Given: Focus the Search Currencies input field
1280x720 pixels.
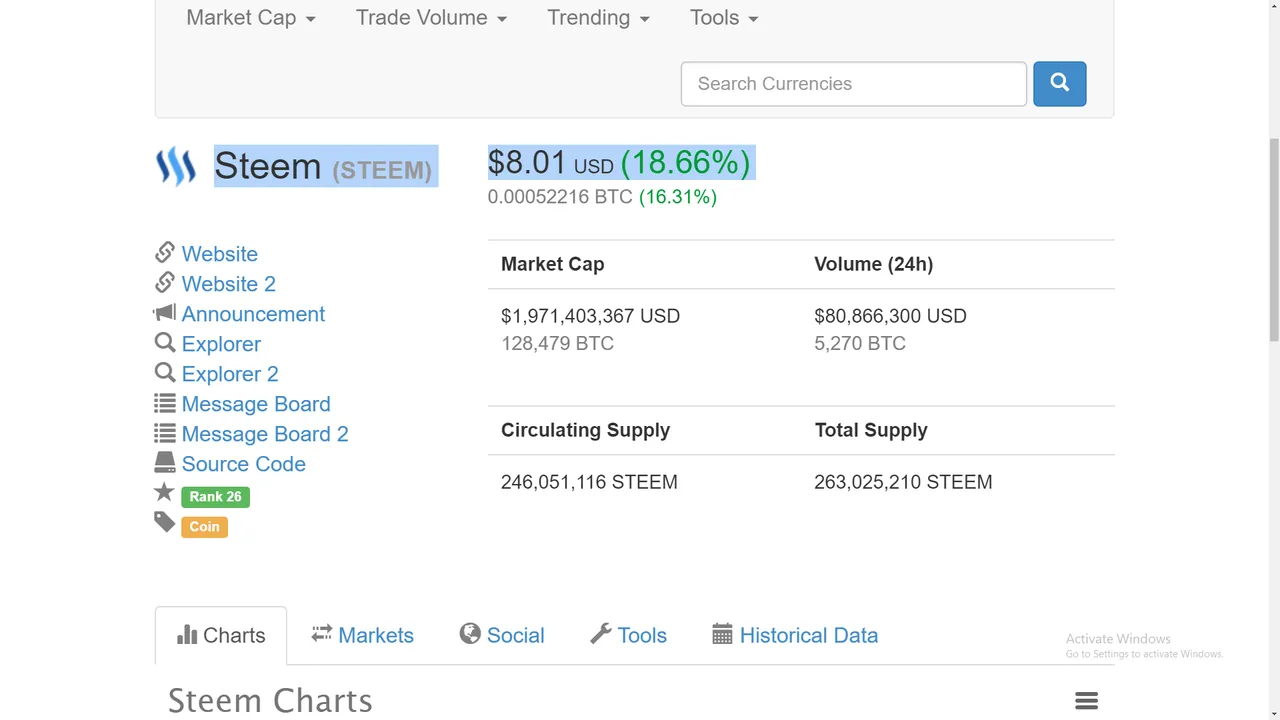Looking at the screenshot, I should [x=854, y=84].
